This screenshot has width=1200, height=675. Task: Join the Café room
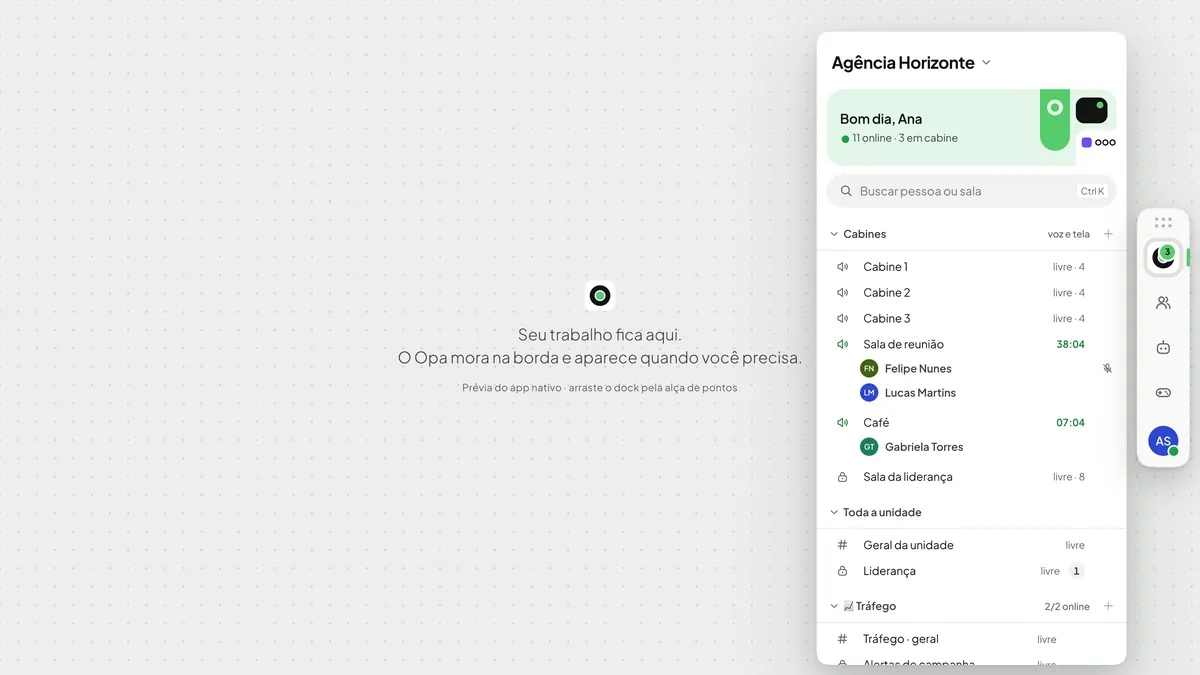pos(971,423)
